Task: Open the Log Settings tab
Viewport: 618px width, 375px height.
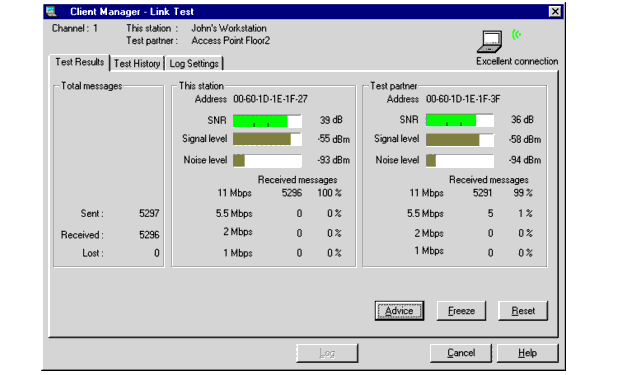Action: 194,63
